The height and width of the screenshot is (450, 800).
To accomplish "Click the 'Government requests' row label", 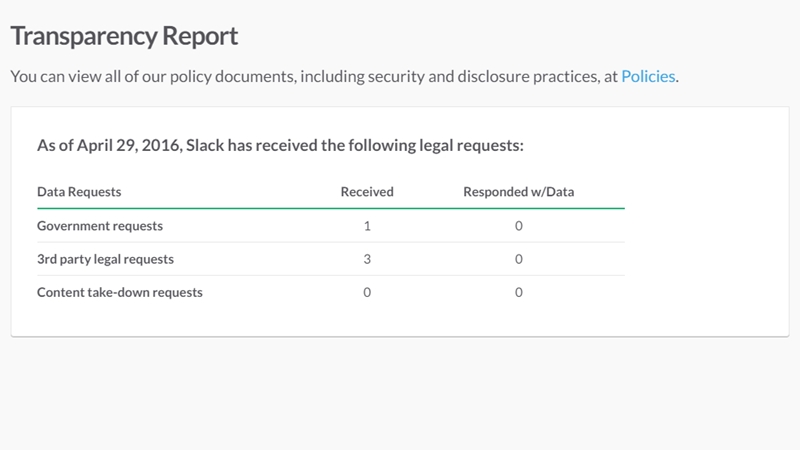I will pyautogui.click(x=100, y=226).
